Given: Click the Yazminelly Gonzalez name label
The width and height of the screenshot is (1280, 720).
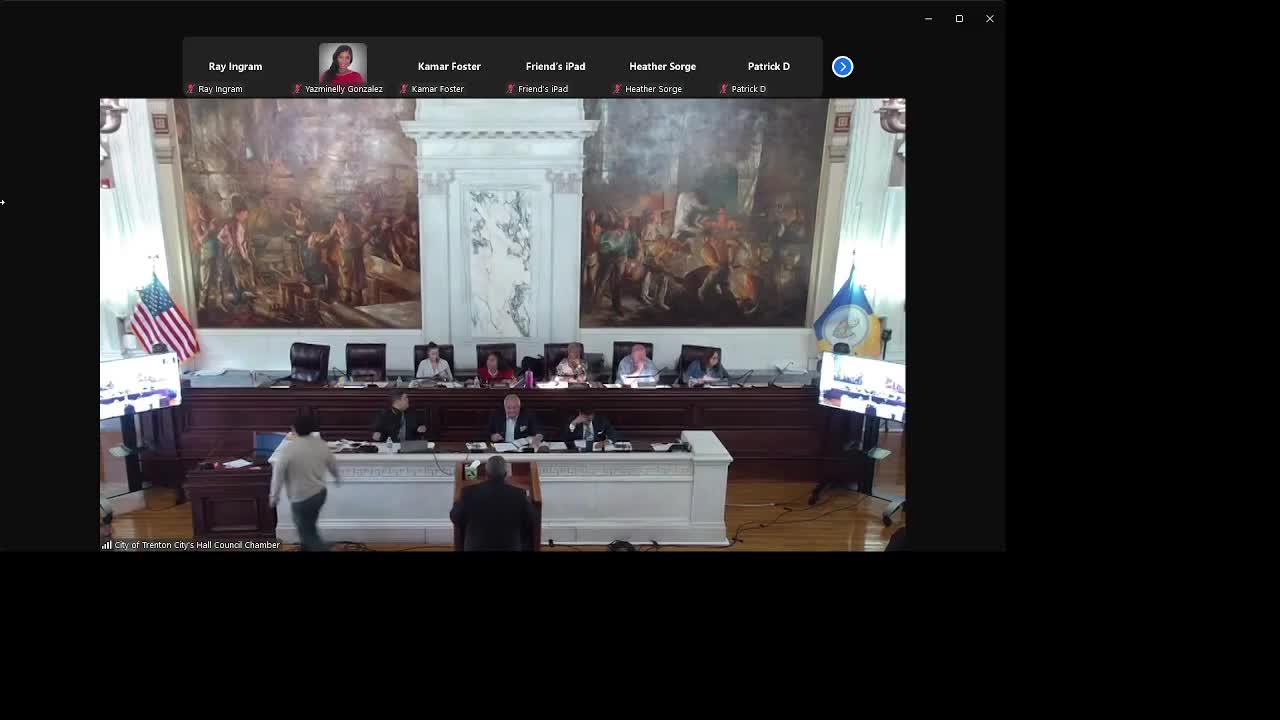Looking at the screenshot, I should (x=344, y=89).
